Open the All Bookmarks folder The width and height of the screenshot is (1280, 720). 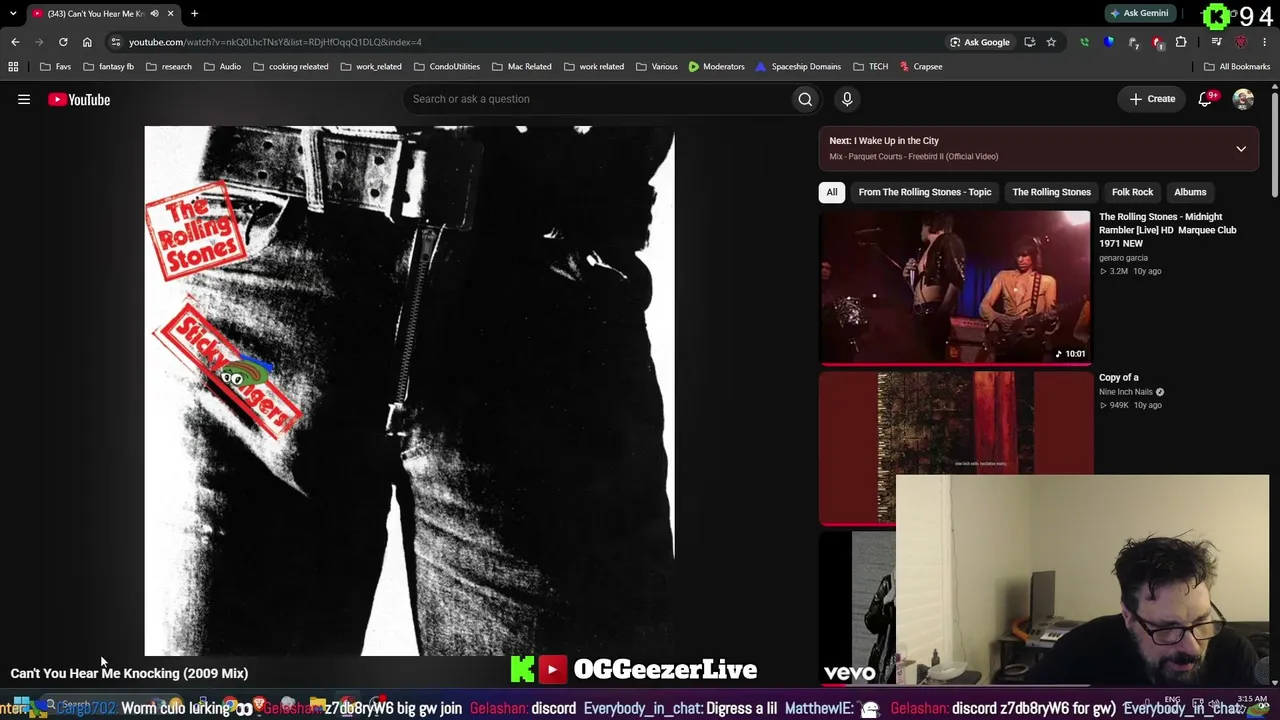coord(1237,67)
